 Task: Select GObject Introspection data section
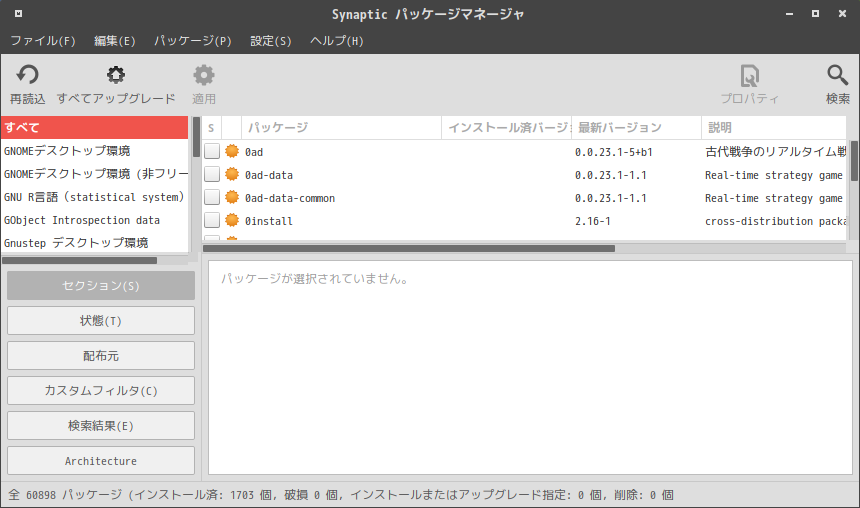click(94, 219)
